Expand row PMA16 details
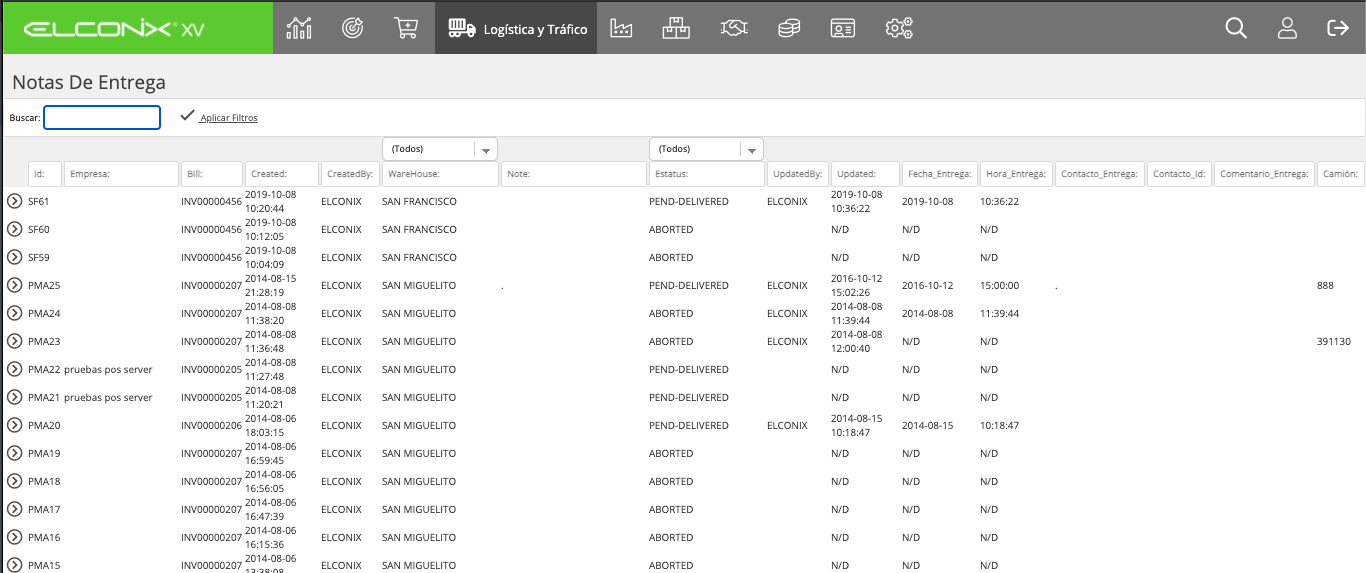Image resolution: width=1366 pixels, height=573 pixels. click(x=15, y=537)
